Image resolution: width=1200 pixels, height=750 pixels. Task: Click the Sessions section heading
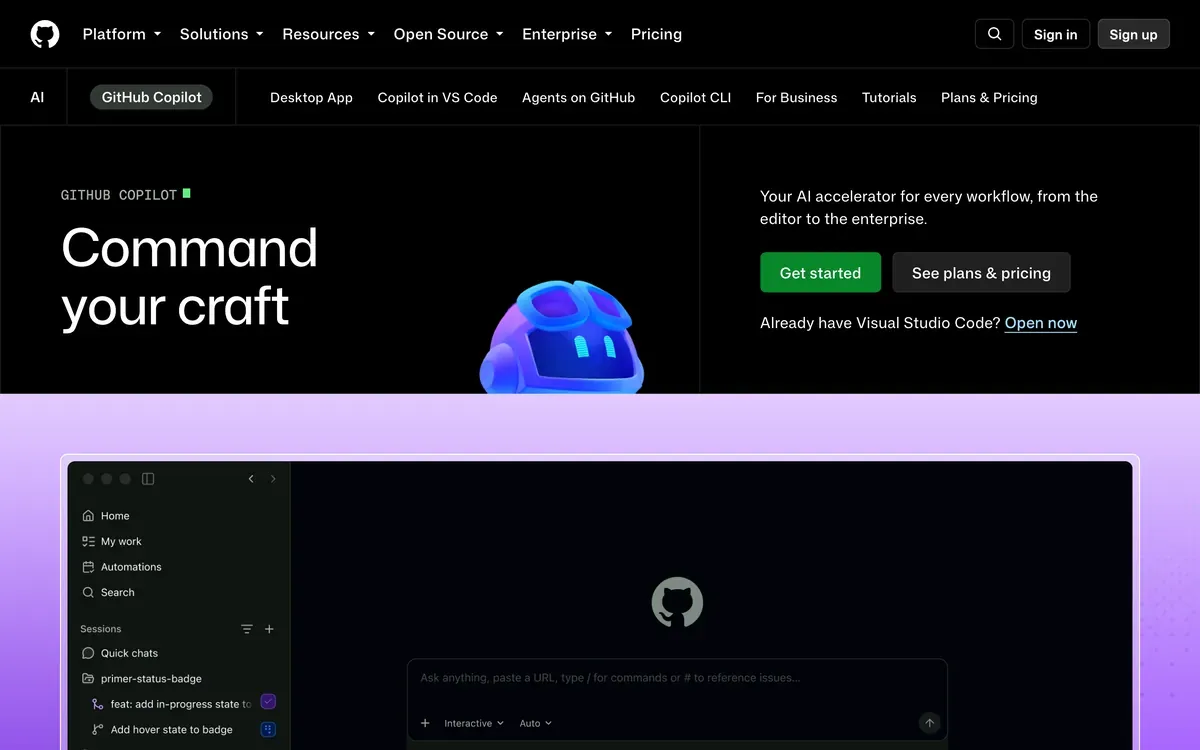click(100, 629)
